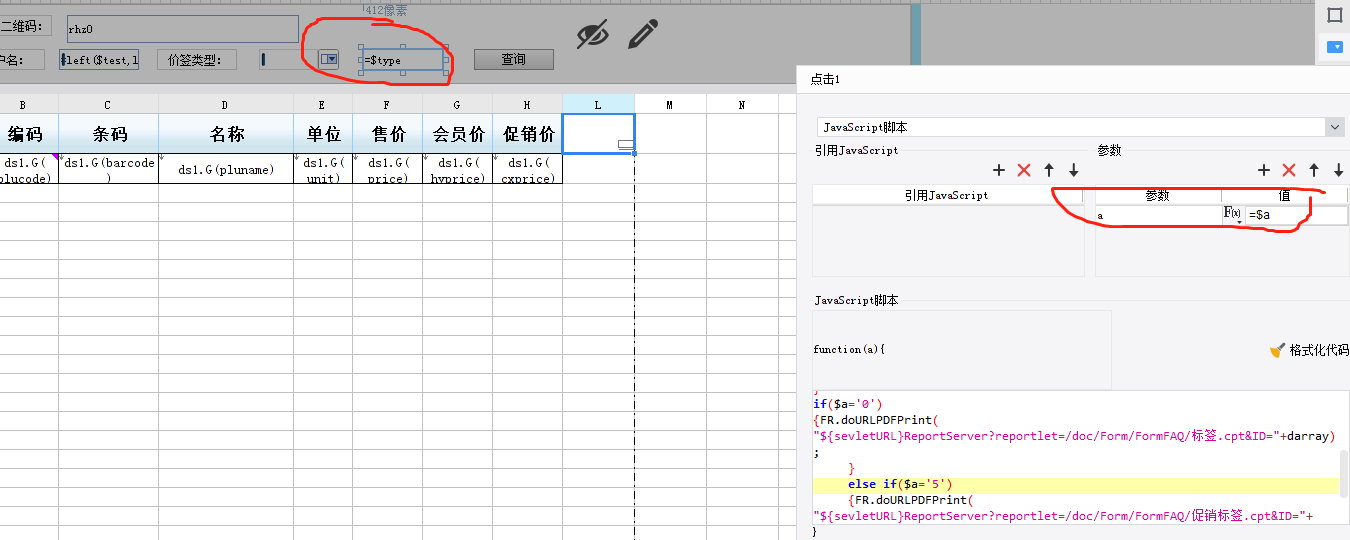Image resolution: width=1350 pixels, height=540 pixels.
Task: Select column header E
Action: [x=322, y=104]
